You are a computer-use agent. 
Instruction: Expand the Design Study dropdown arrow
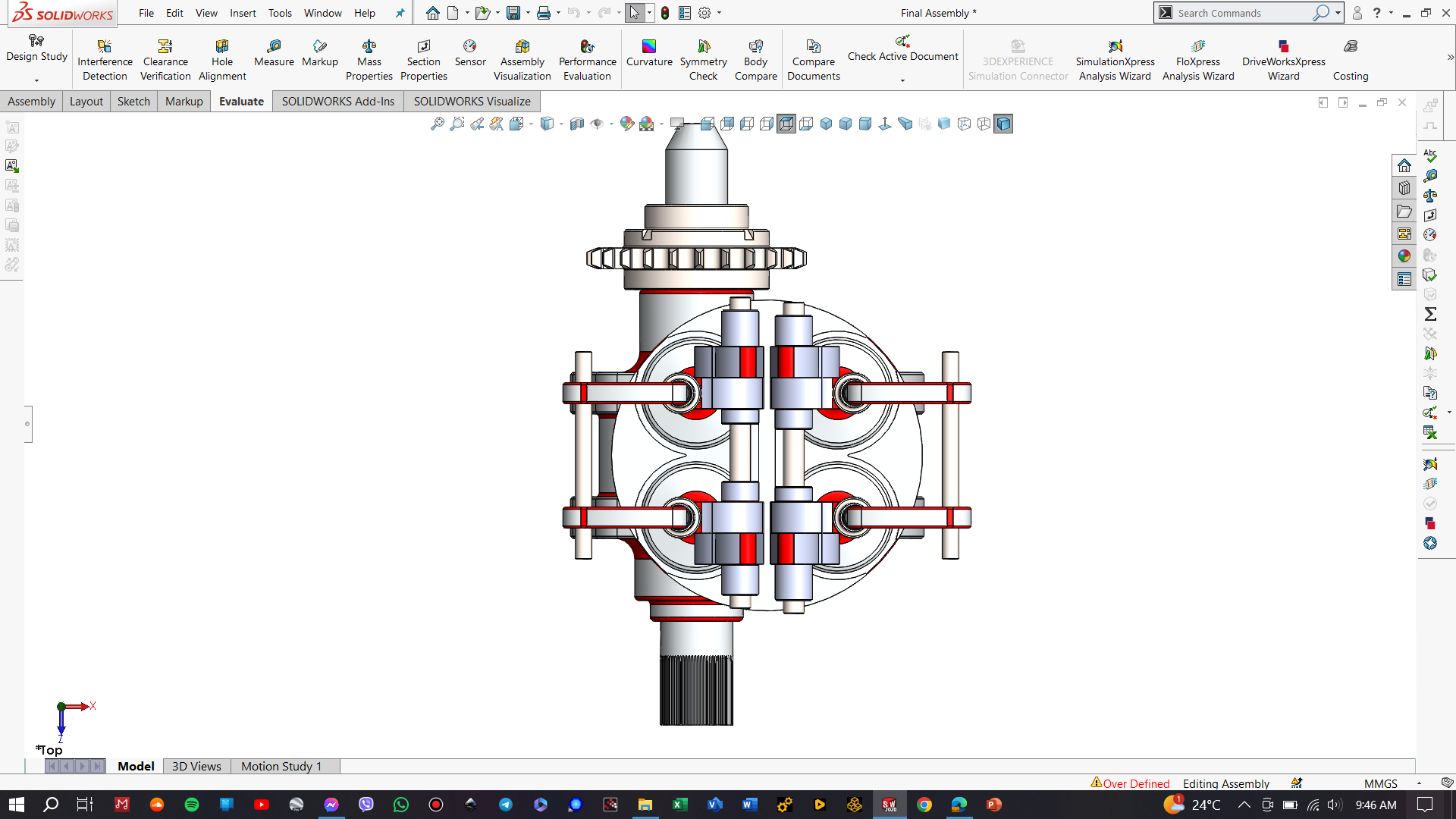pos(36,80)
